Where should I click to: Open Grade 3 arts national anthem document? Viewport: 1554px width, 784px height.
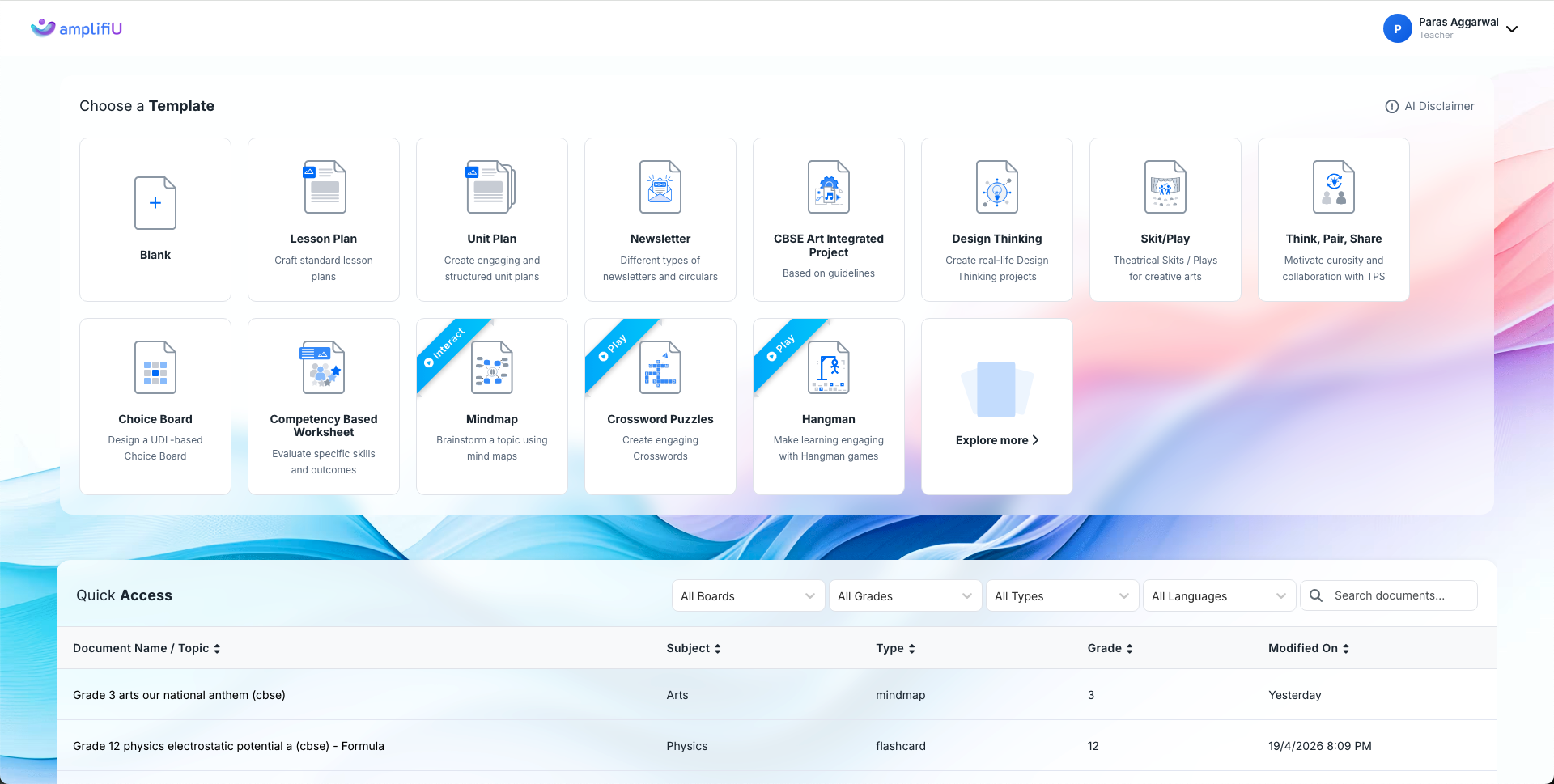pos(179,695)
